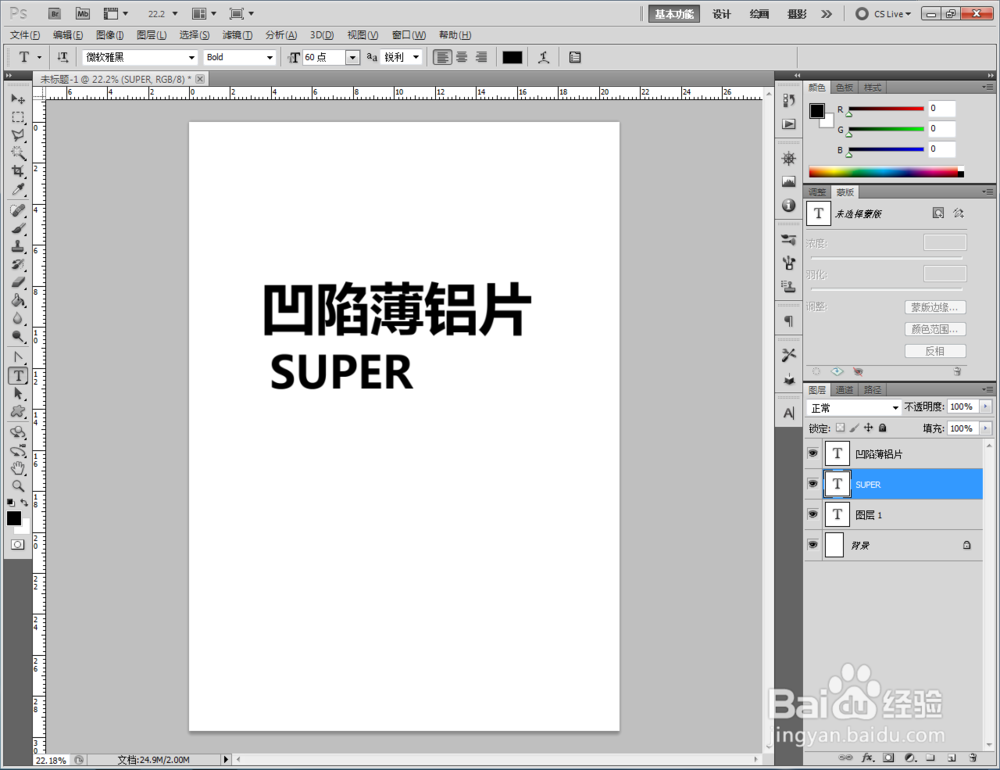Select the Hand tool
The width and height of the screenshot is (1000, 770).
pos(18,468)
